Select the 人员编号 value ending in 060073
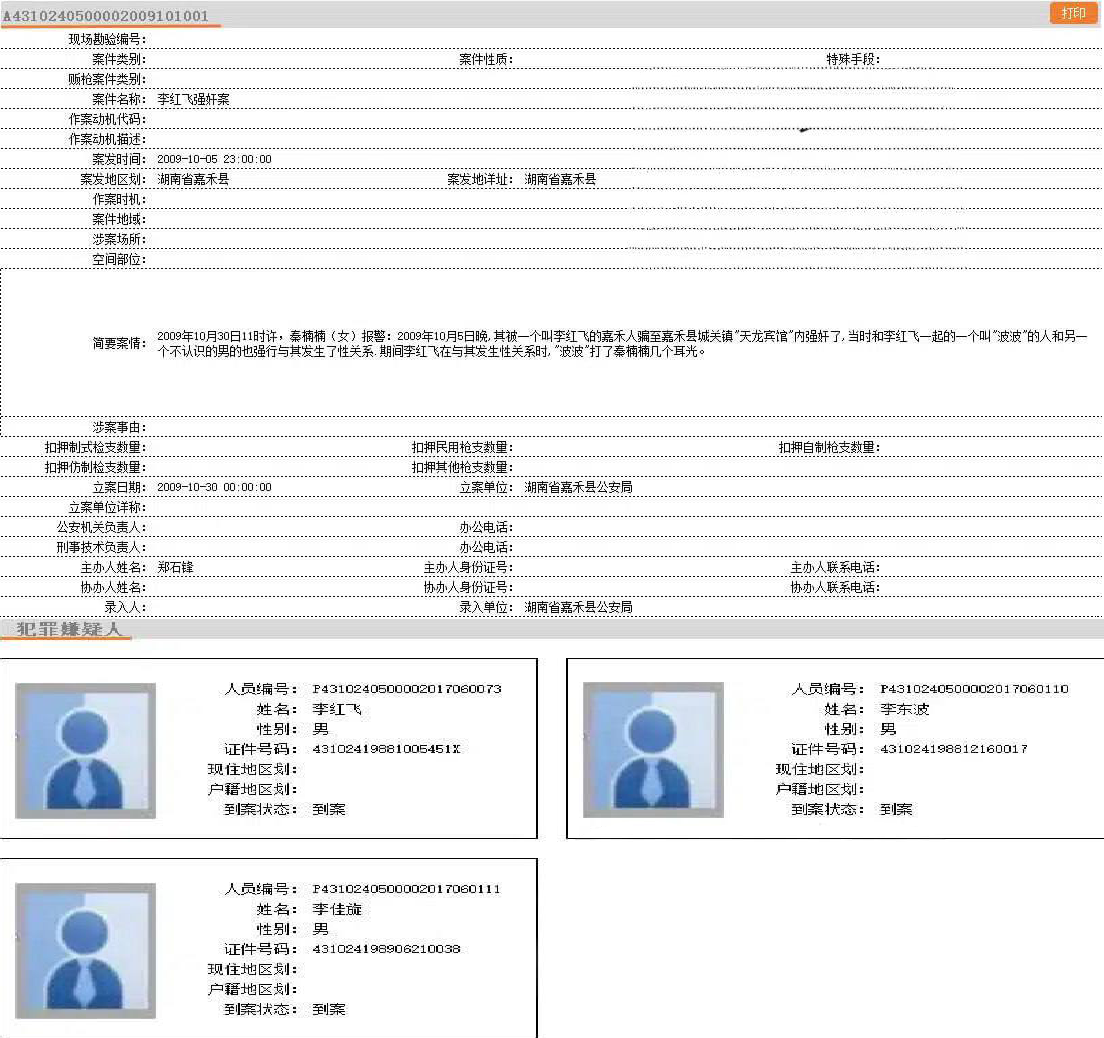 [406, 689]
